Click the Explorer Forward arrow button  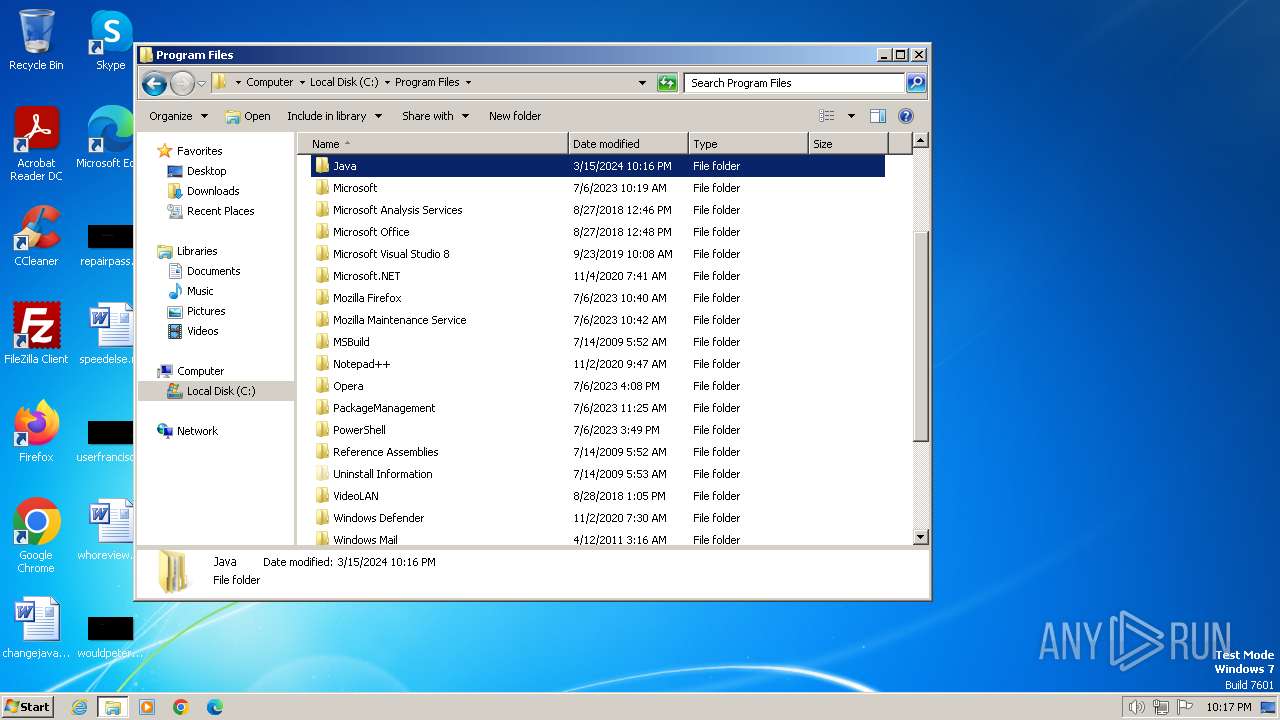pos(182,83)
